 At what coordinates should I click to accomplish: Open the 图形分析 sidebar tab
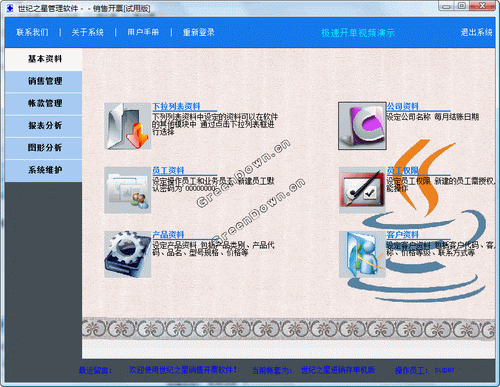point(44,148)
